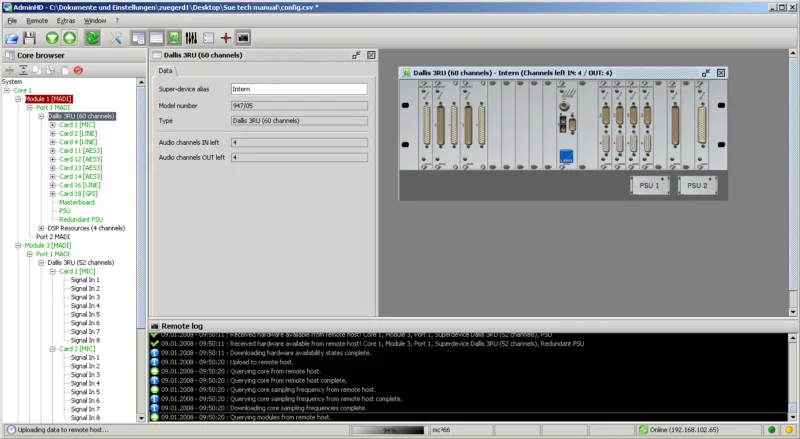This screenshot has width=800, height=439.
Task: Open the ? help menu
Action: pyautogui.click(x=117, y=21)
